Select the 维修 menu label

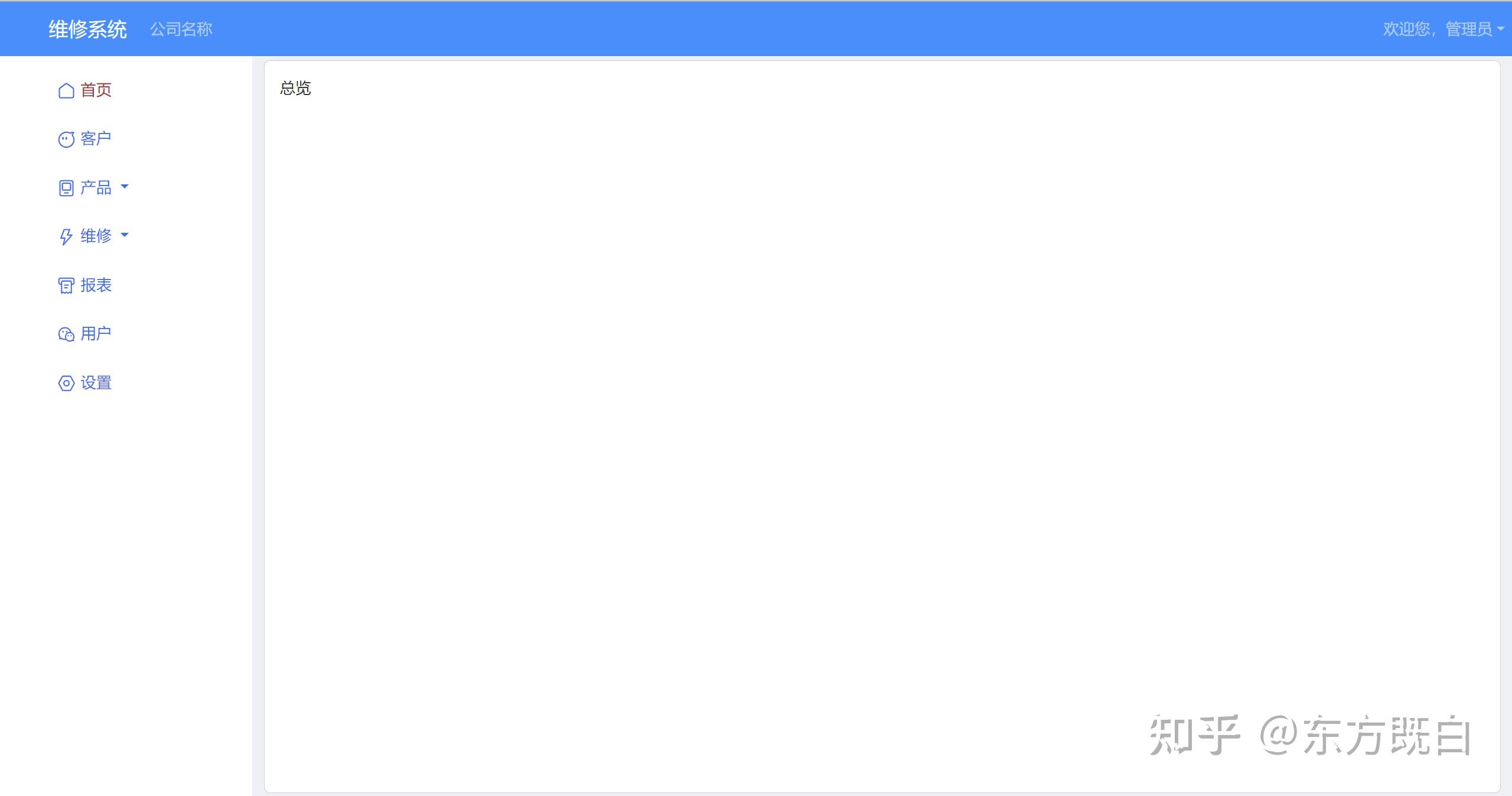tap(96, 236)
